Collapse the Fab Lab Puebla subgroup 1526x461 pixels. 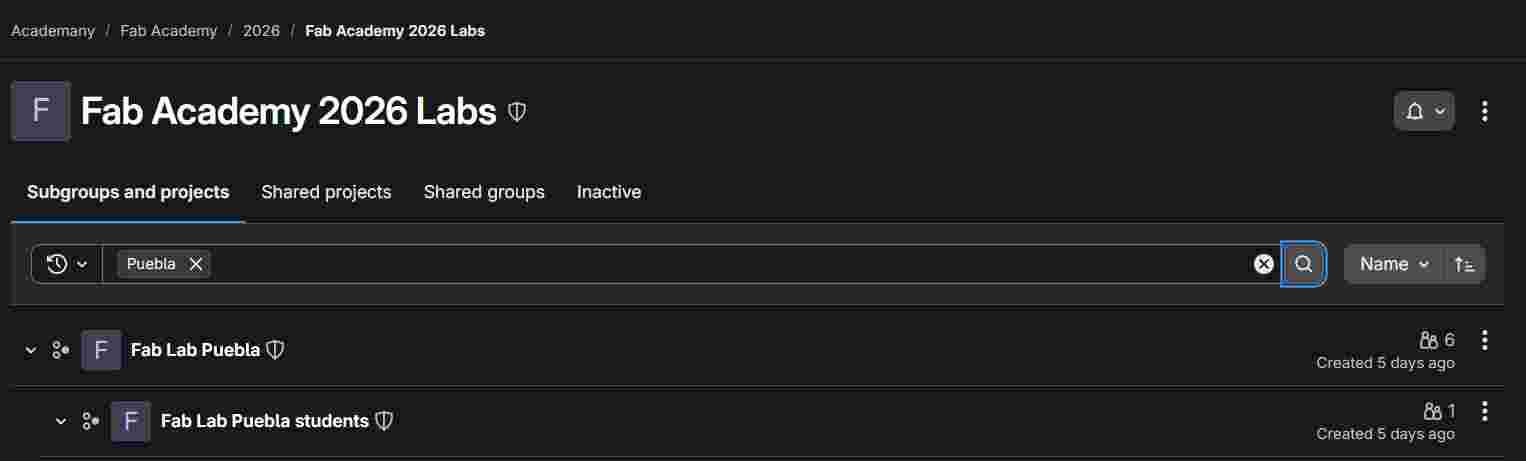pos(31,350)
